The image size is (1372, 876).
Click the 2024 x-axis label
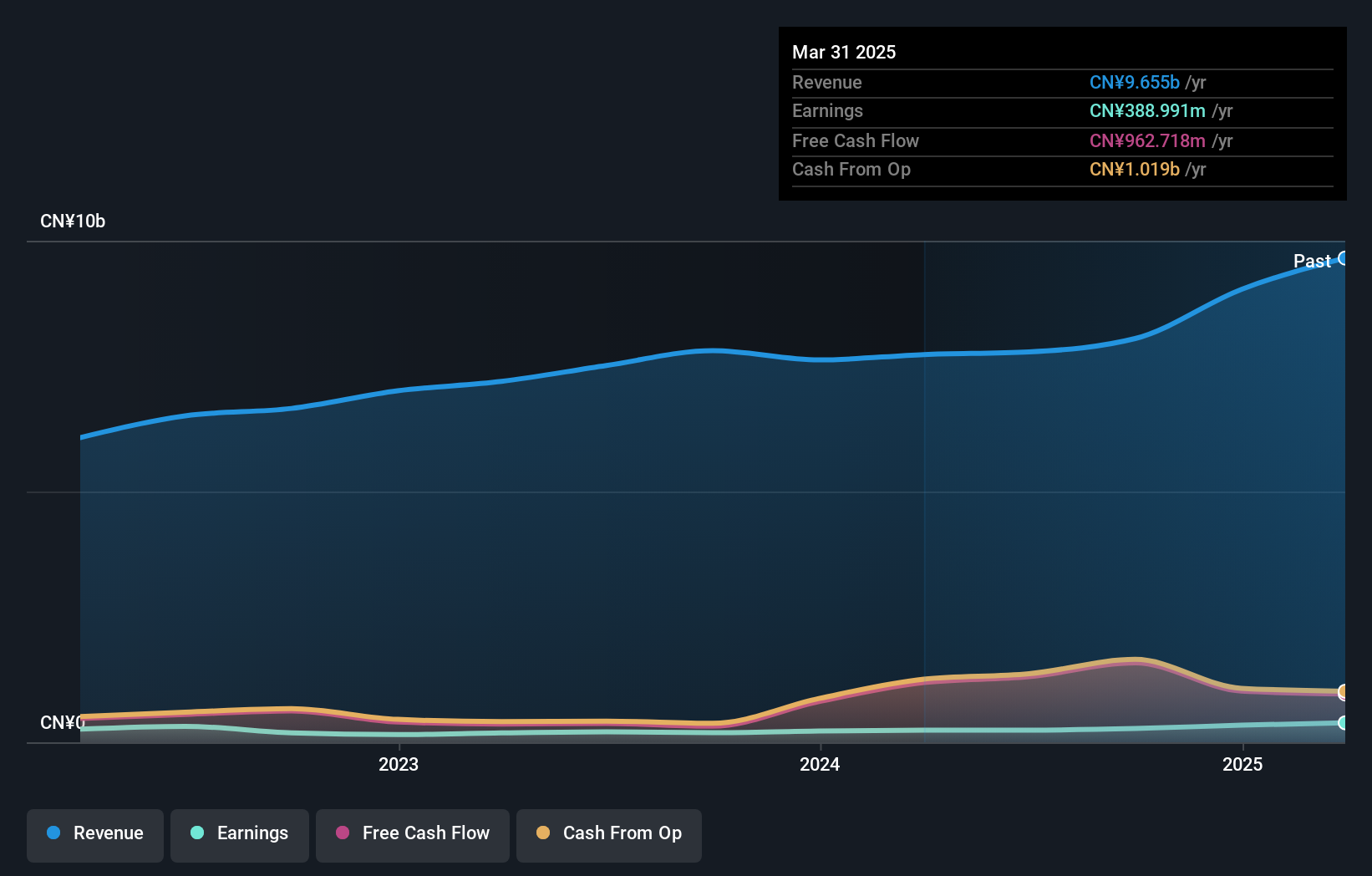pyautogui.click(x=820, y=764)
